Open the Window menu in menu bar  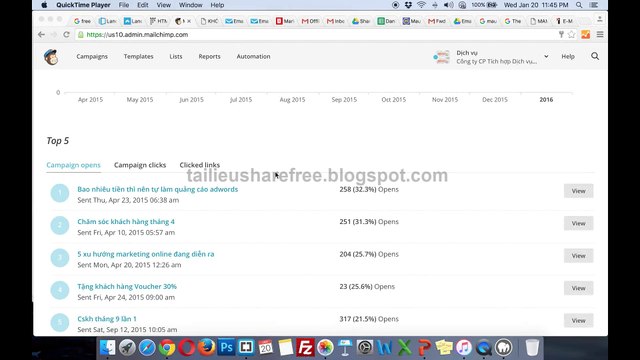(191, 5)
